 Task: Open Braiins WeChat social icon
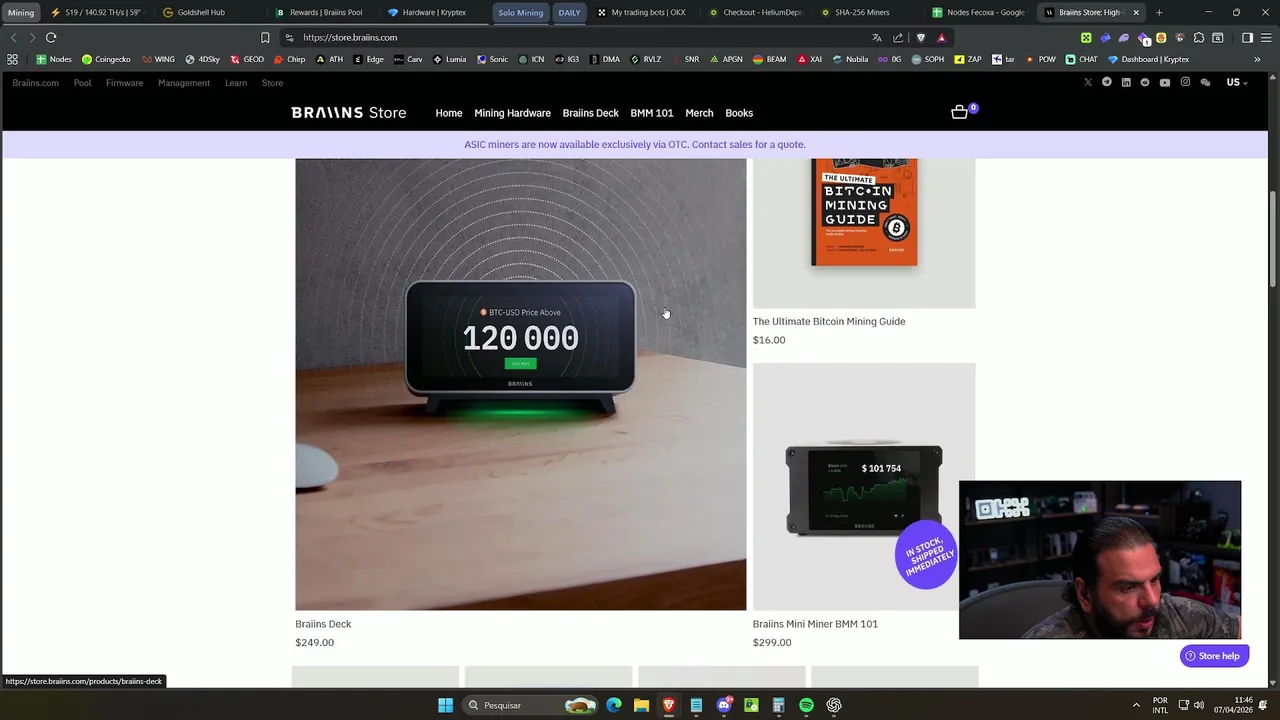(x=1205, y=82)
